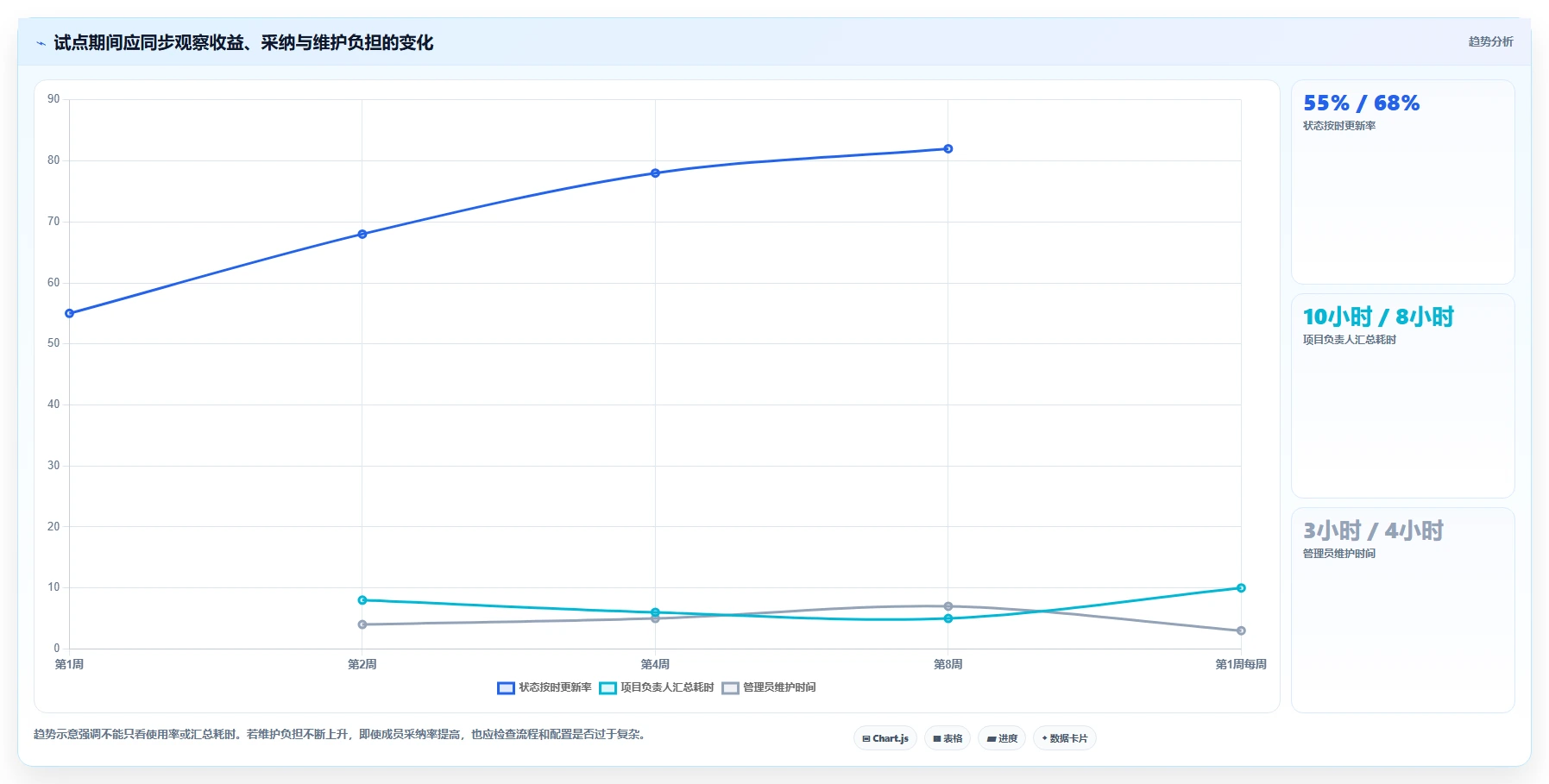Select the gray data point at 第2周 (4)
The width and height of the screenshot is (1549, 784).
[362, 624]
